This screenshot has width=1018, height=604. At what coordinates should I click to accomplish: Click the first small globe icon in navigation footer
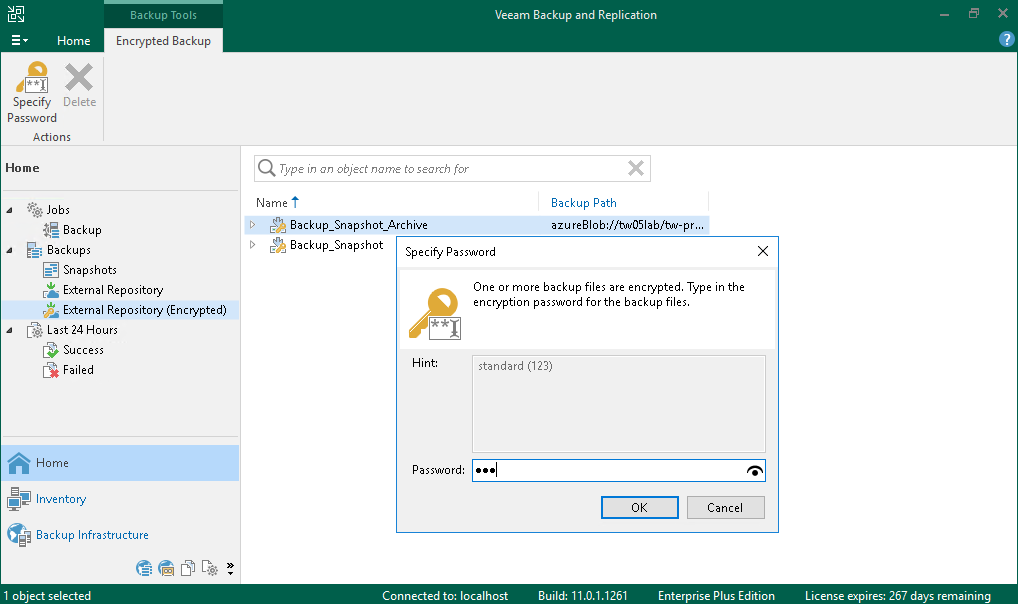(144, 568)
